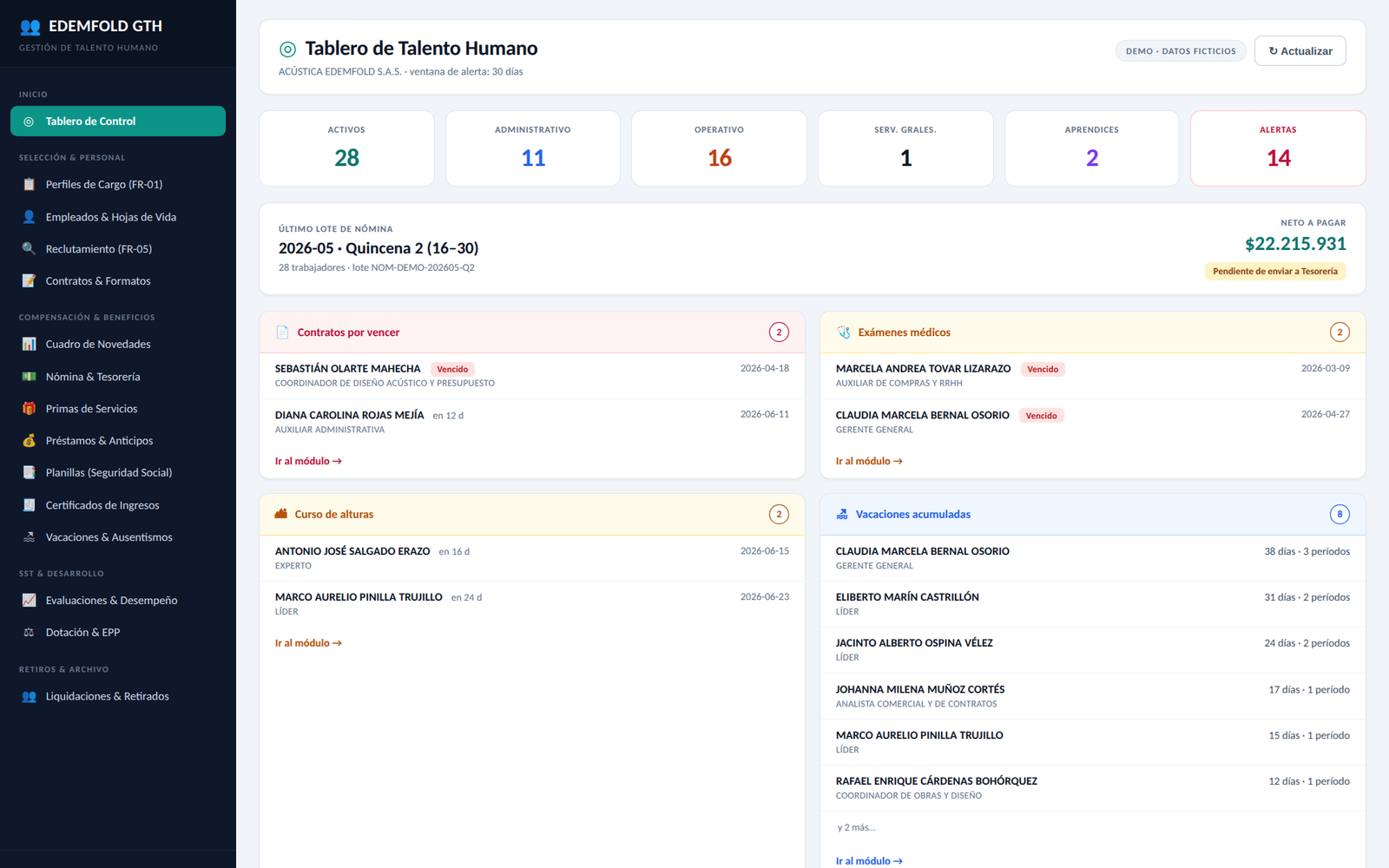The image size is (1389, 868).
Task: Follow Ir al módulo link under Exámenes médicos
Action: click(x=869, y=461)
